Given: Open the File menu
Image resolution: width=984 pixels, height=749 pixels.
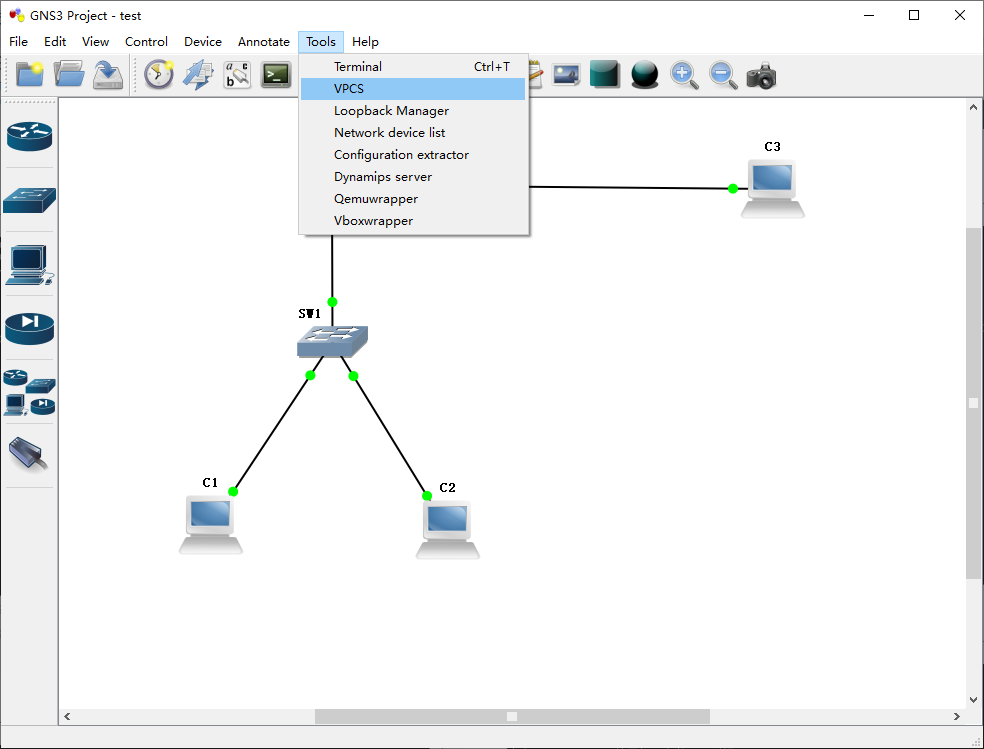Looking at the screenshot, I should [x=18, y=41].
